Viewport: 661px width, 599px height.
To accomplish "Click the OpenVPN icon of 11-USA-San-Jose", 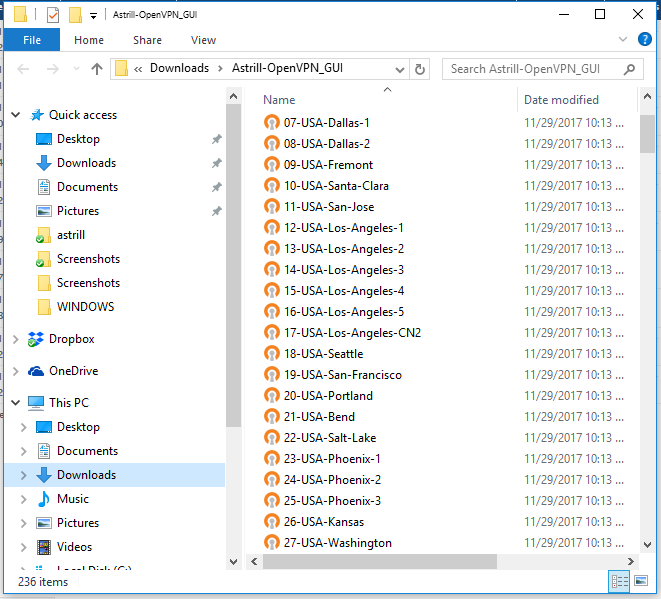I will [x=272, y=207].
